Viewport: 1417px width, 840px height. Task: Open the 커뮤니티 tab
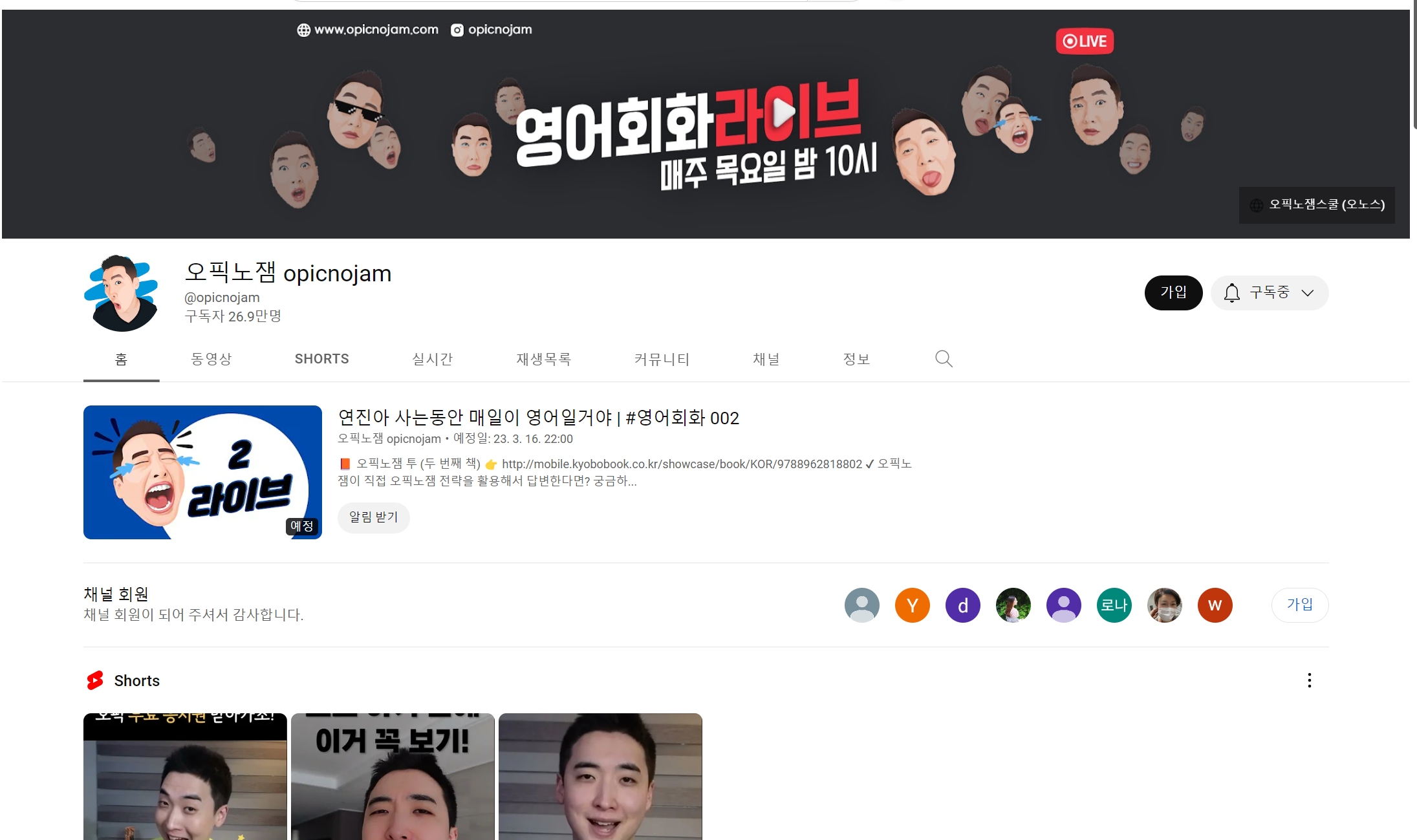click(x=662, y=360)
